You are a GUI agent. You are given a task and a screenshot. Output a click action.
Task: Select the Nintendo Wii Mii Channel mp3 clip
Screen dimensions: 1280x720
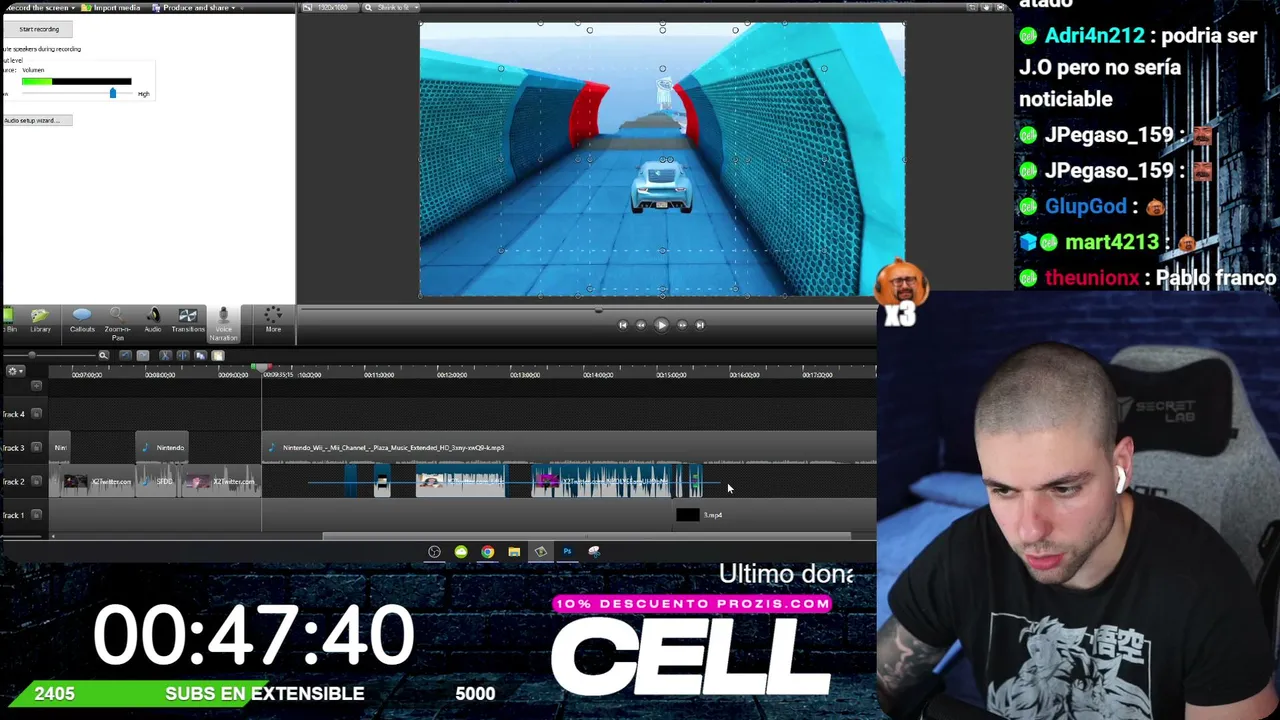point(569,447)
